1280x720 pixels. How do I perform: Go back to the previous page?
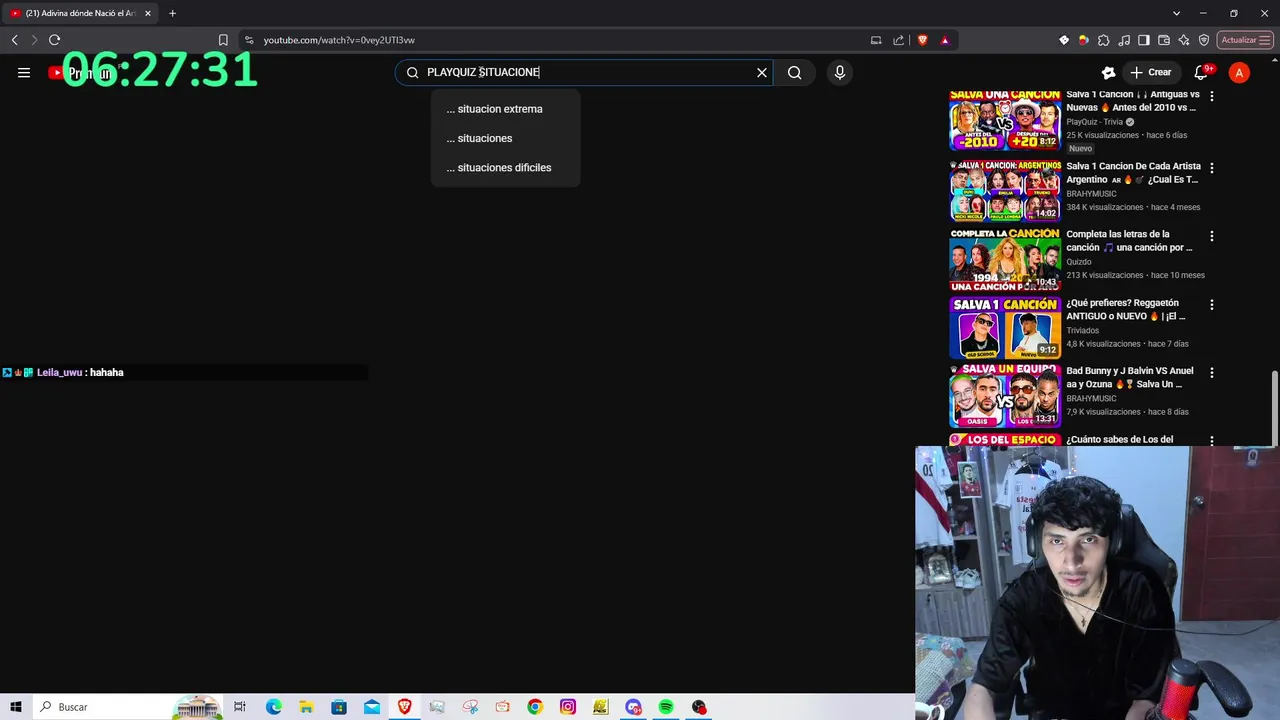15,40
